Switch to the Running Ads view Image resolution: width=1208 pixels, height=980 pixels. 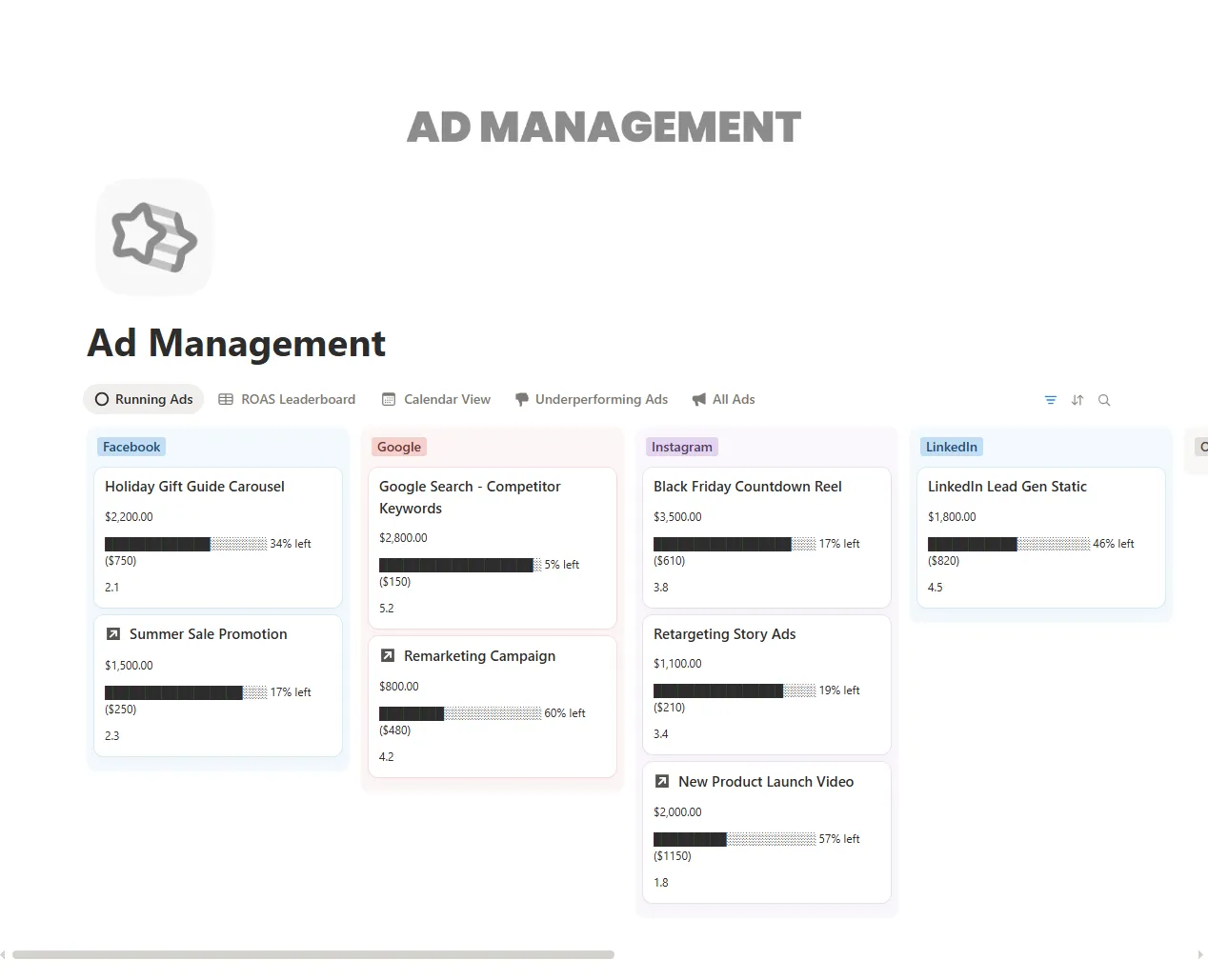tap(143, 399)
